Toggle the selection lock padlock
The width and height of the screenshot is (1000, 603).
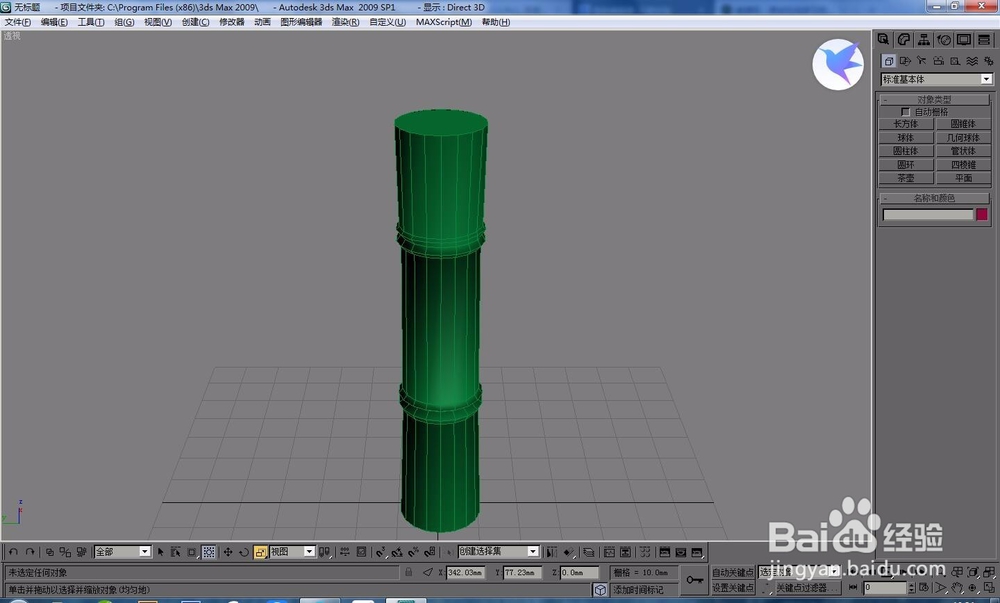point(408,572)
